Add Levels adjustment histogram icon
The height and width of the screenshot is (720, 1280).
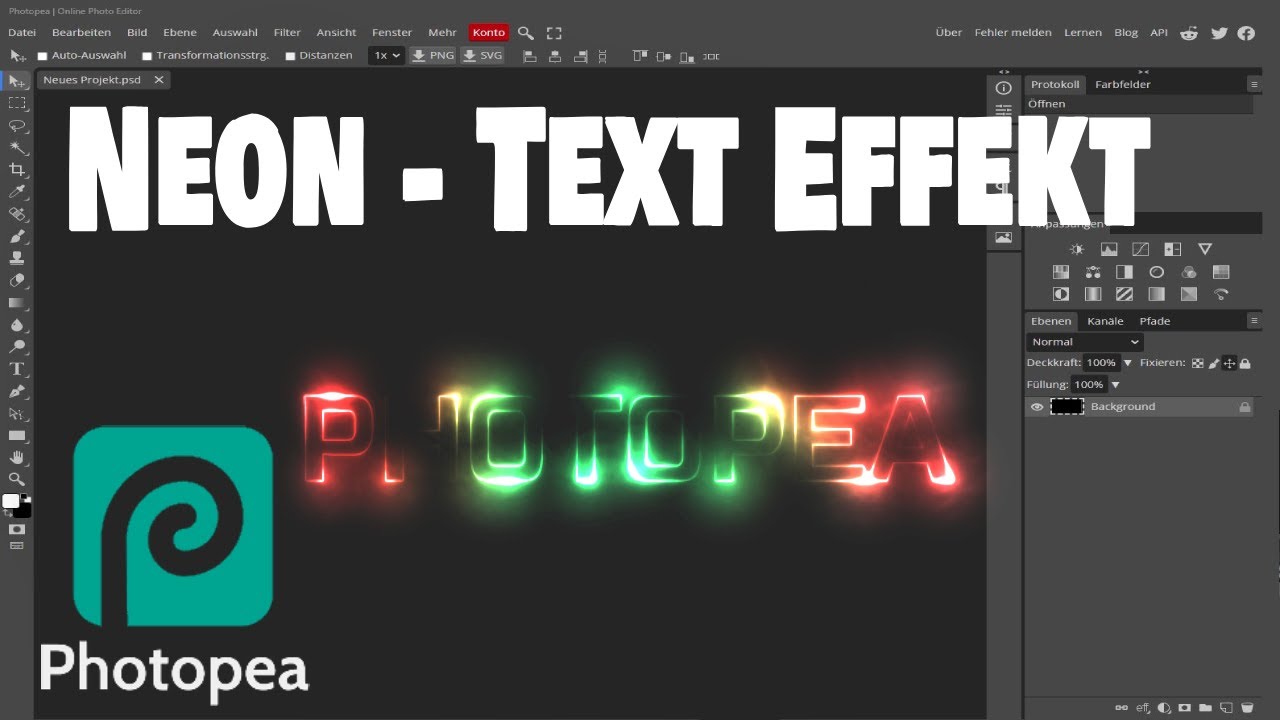tap(1109, 249)
